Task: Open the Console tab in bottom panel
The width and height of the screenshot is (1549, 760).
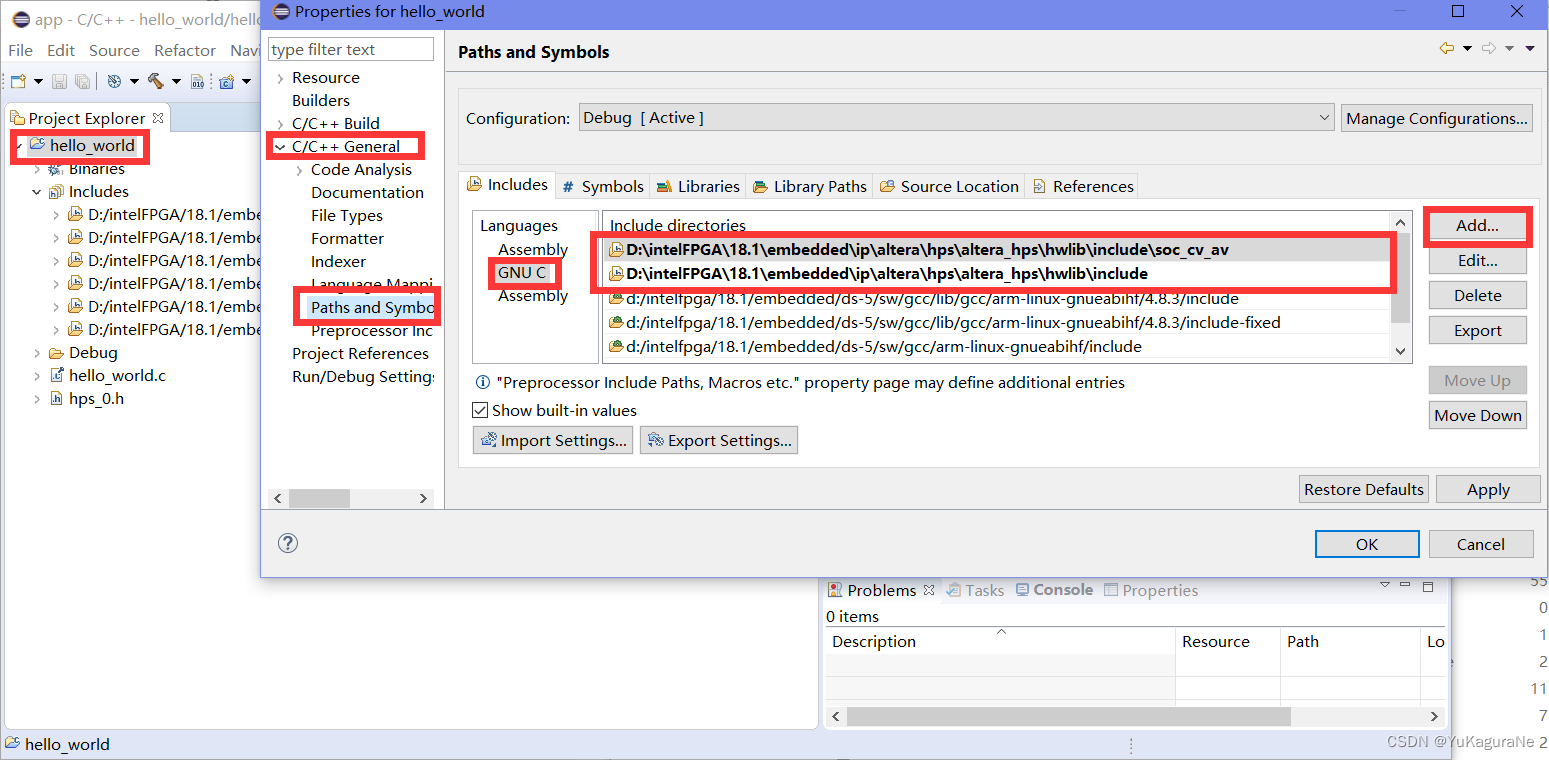Action: [x=1054, y=590]
